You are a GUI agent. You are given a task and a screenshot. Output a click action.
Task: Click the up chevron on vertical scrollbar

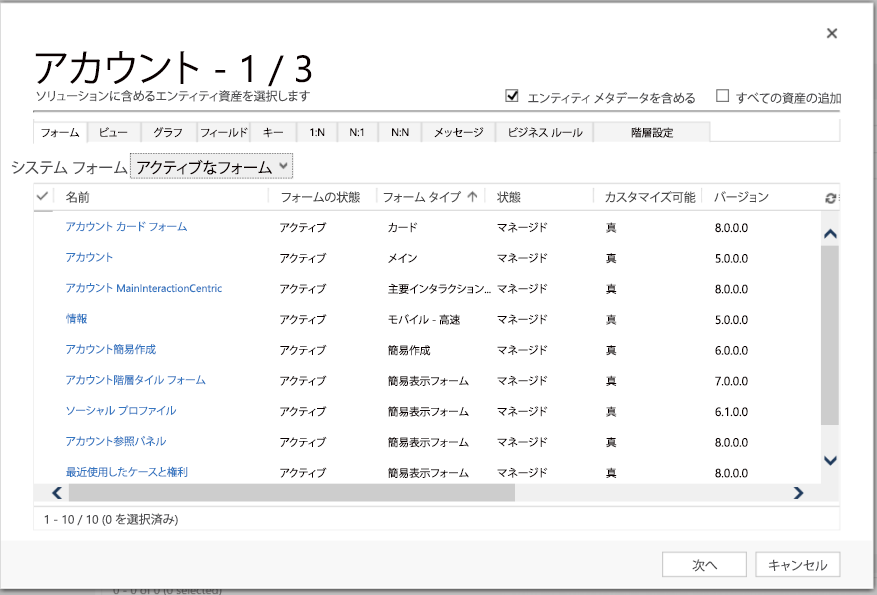click(828, 231)
